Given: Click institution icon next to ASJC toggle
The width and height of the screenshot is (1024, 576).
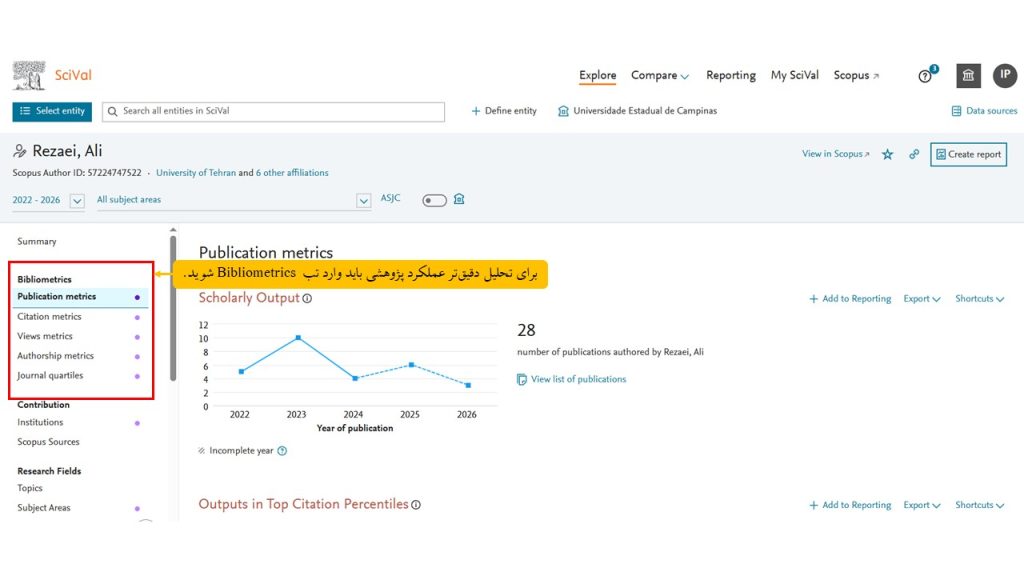Looking at the screenshot, I should (x=459, y=199).
